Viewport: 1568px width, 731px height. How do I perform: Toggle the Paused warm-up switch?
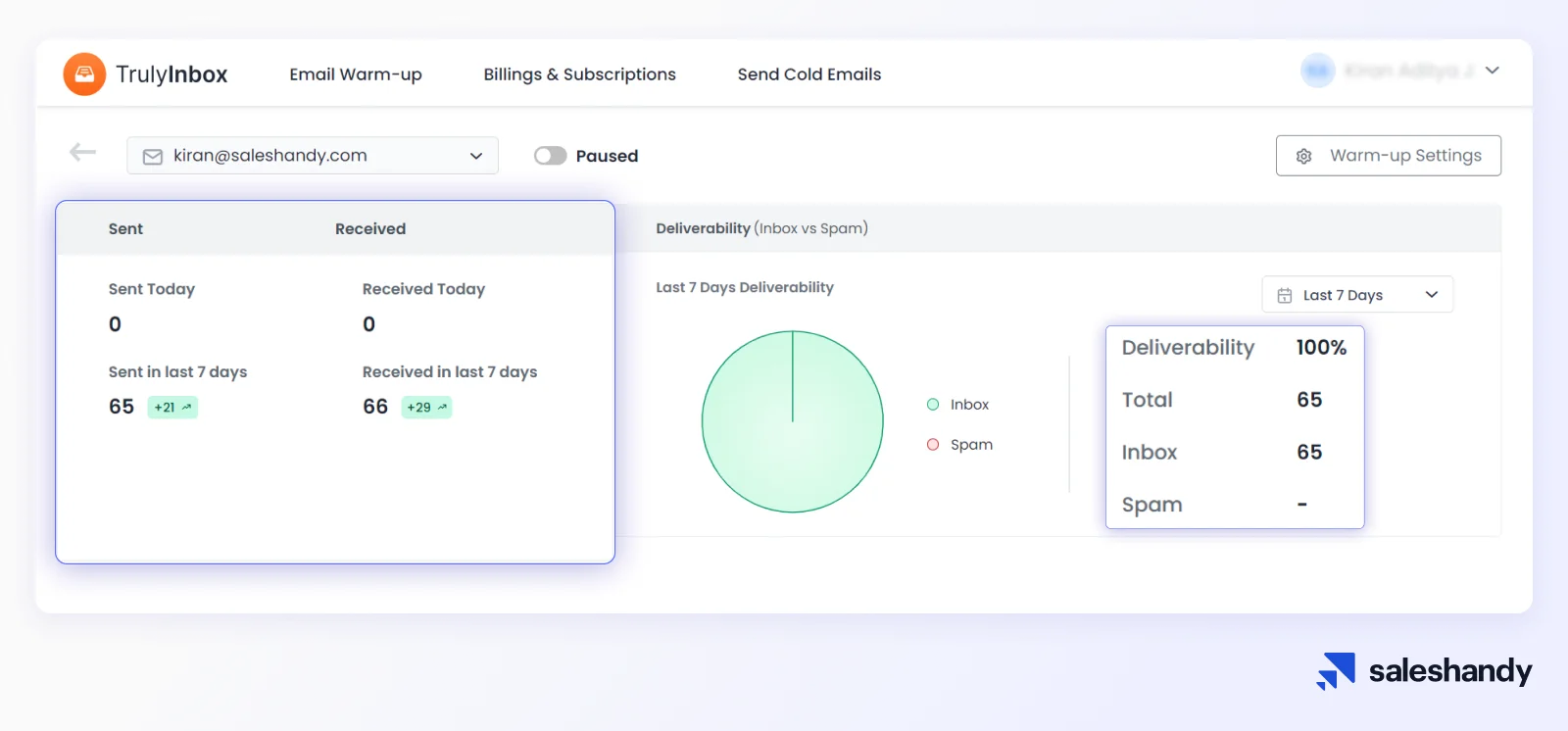[551, 156]
